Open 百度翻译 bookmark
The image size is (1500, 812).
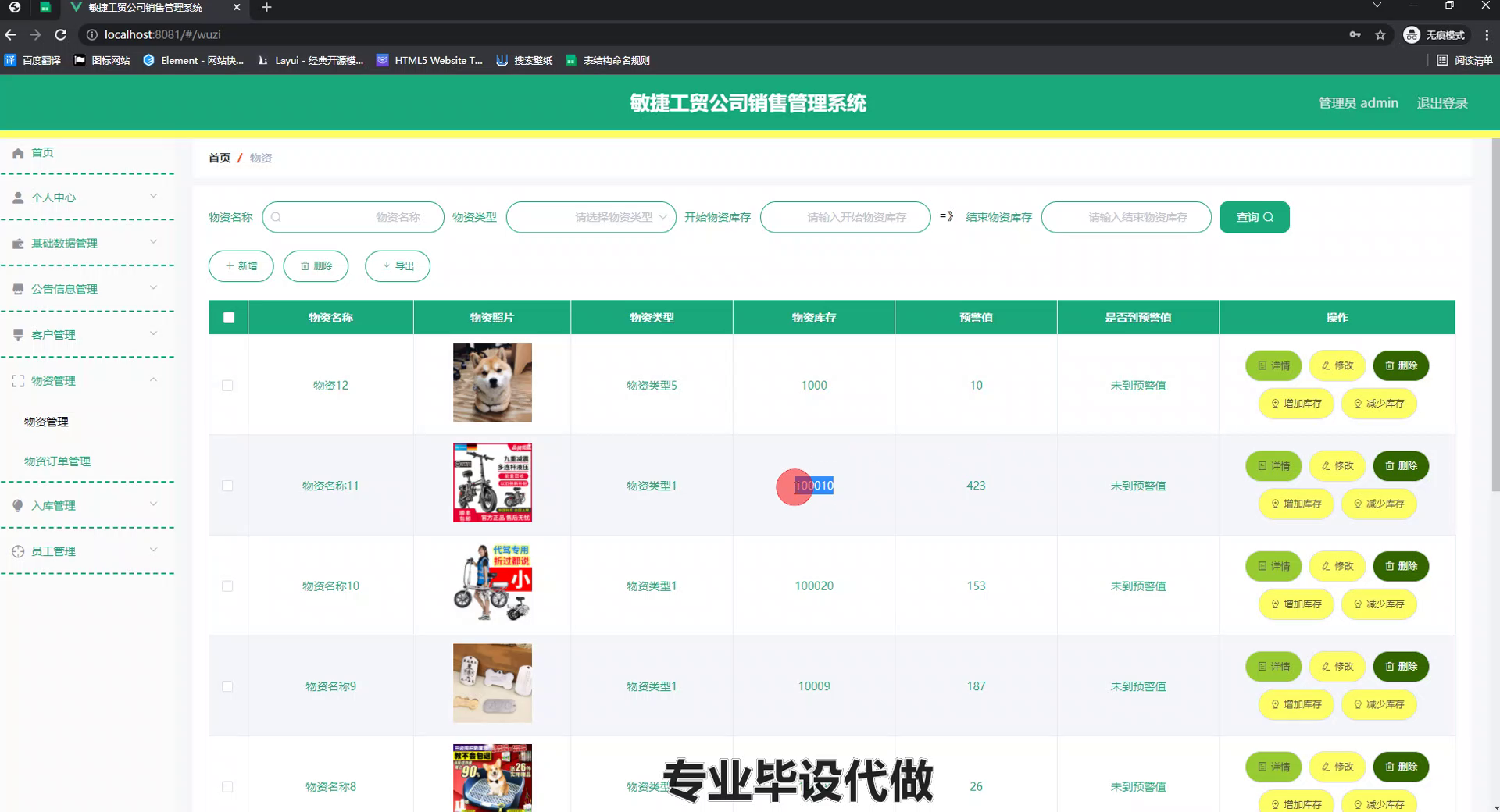coord(33,60)
